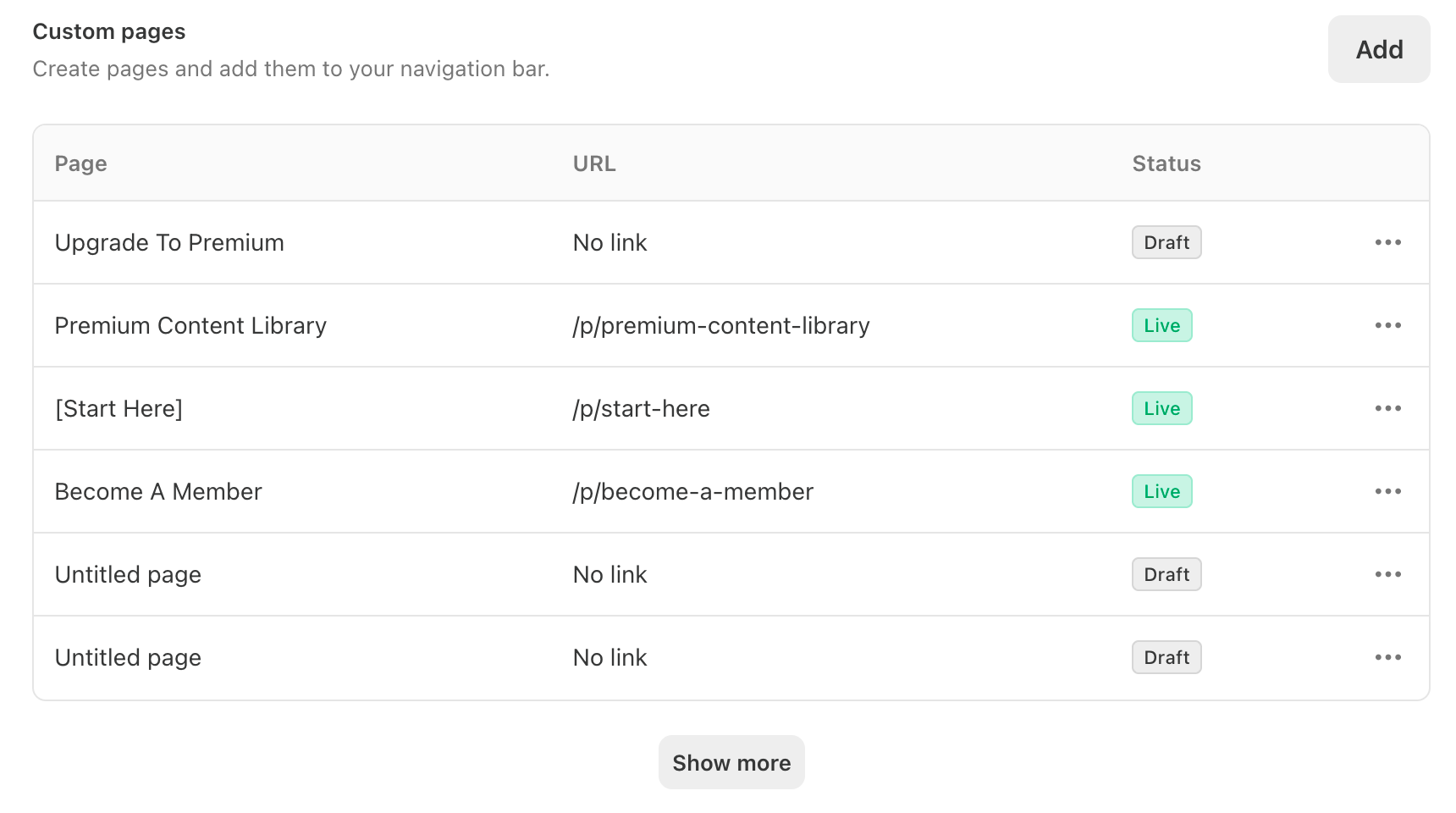Open three-dot menu for Premium Content Library
The image size is (1456, 813).
(x=1387, y=325)
